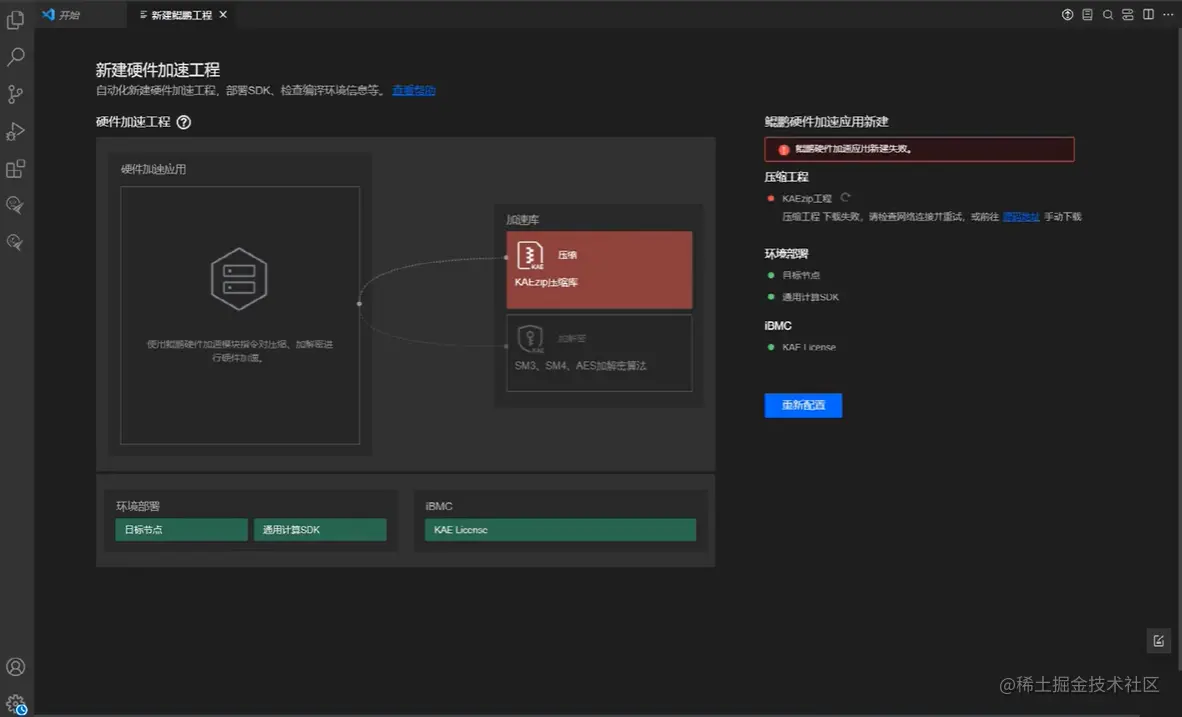Click the hexagon server icon in 硬件加速应用 card
Image resolution: width=1182 pixels, height=717 pixels.
(x=239, y=279)
